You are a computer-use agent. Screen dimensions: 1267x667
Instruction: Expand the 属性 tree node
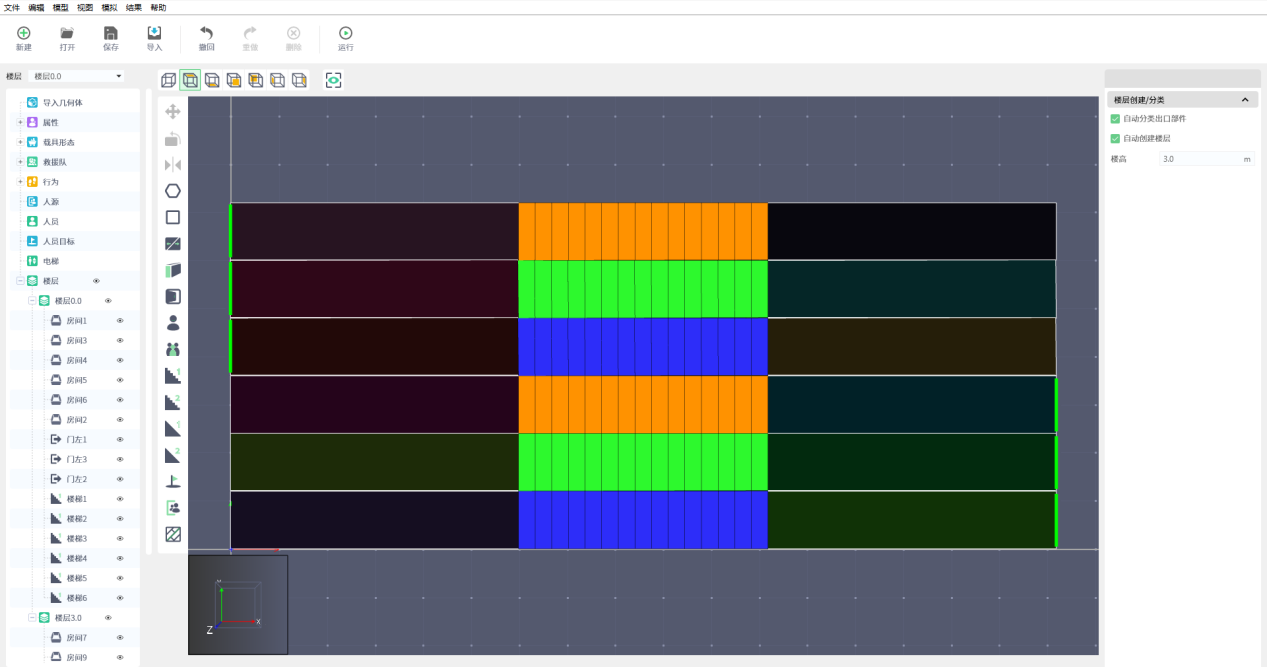(x=20, y=122)
